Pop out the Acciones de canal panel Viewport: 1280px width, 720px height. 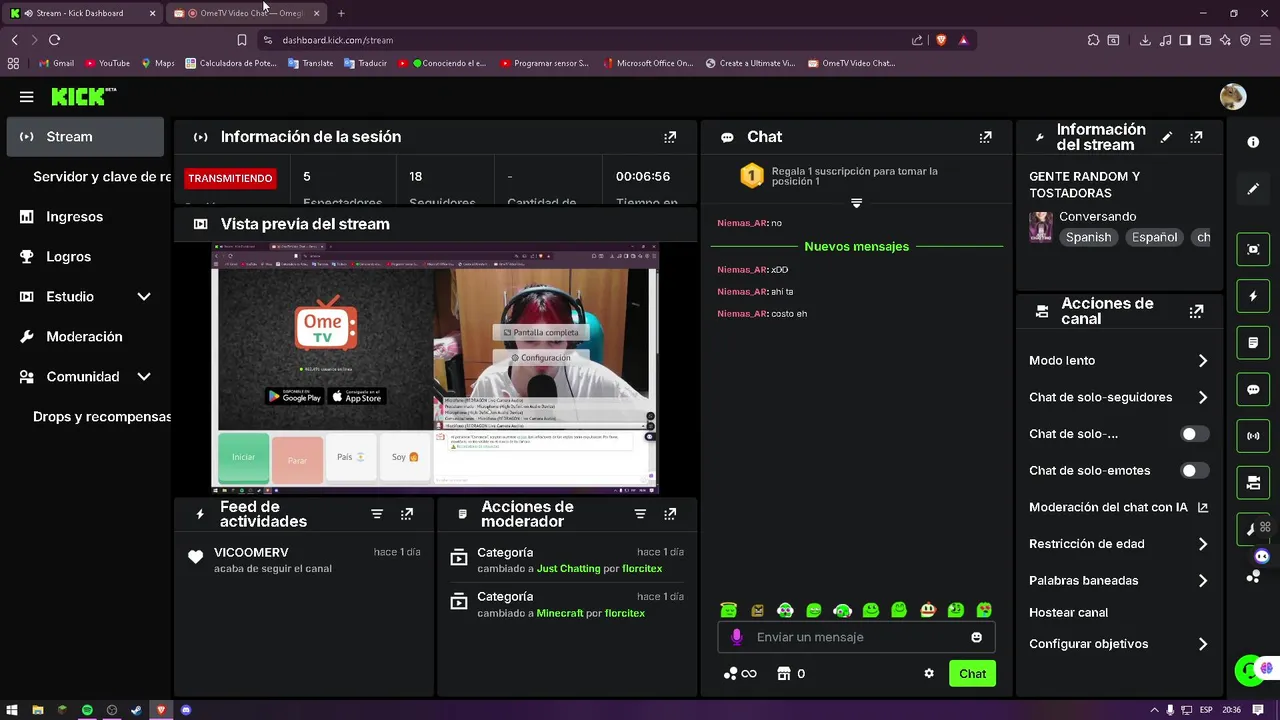click(1196, 311)
